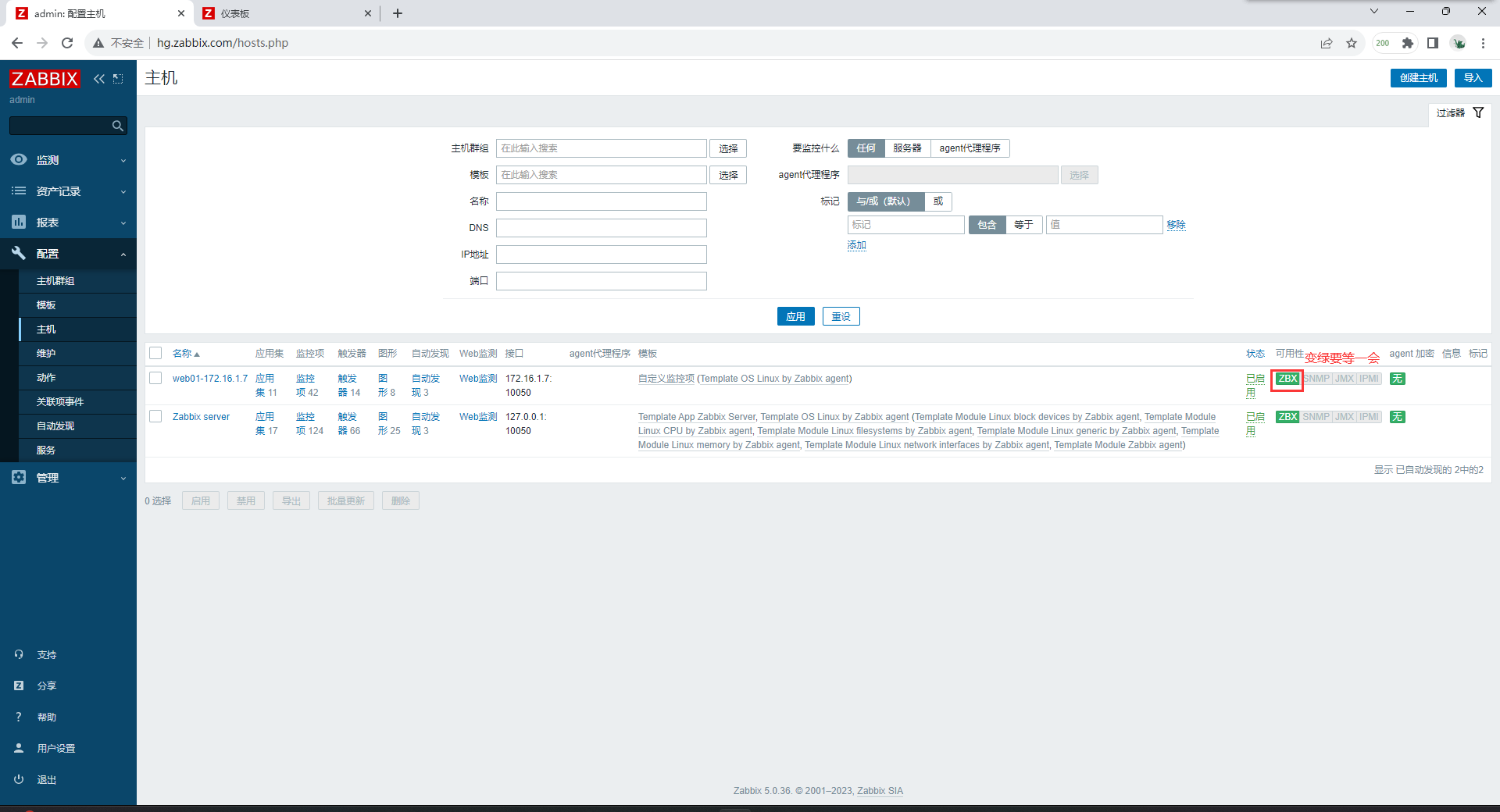Open 资产记录 inventory list icon
This screenshot has width=1500, height=812.
[x=19, y=191]
